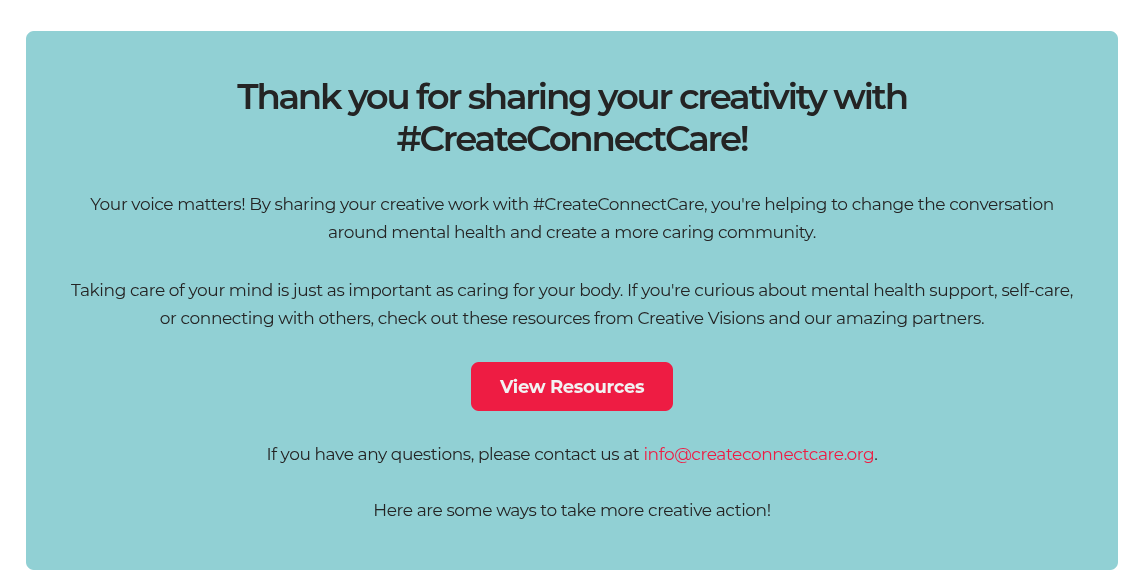The image size is (1144, 585).
Task: Click the View Resources button
Action: [x=572, y=387]
